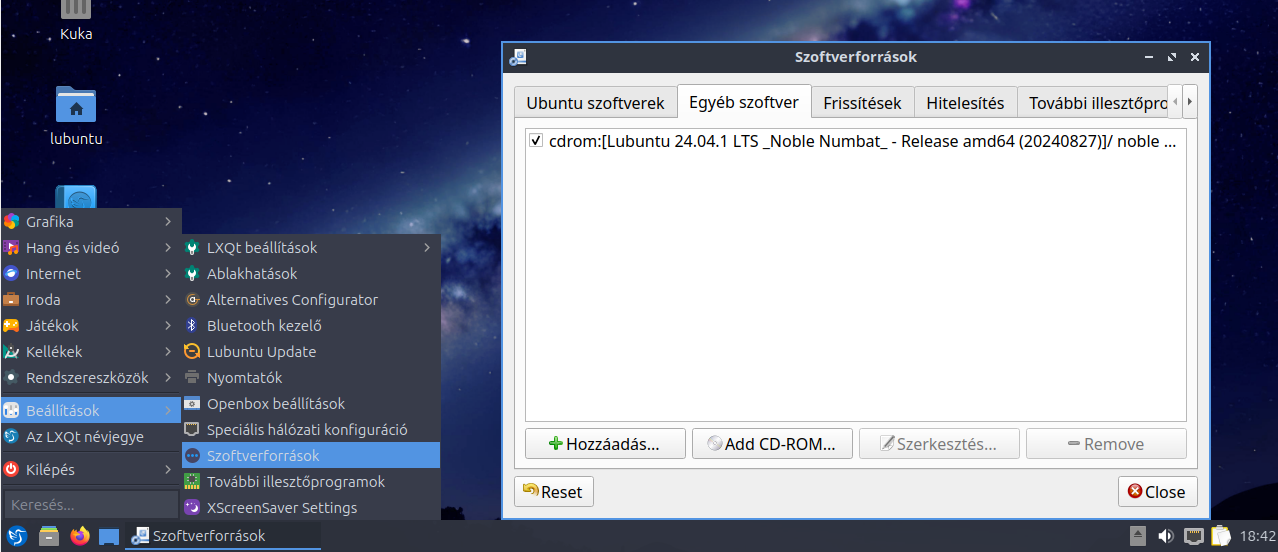Click the Remove button

(1106, 444)
